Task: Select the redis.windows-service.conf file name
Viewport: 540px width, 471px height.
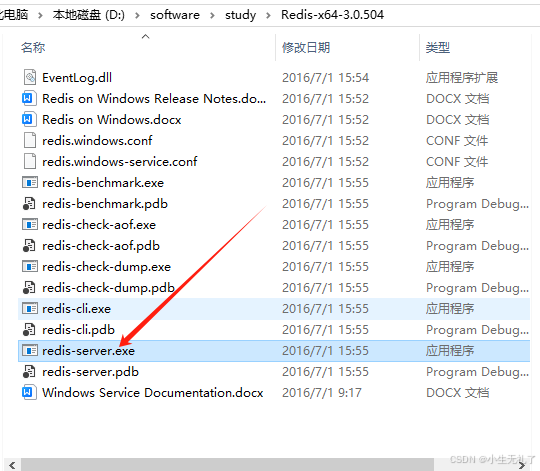Action: (120, 162)
